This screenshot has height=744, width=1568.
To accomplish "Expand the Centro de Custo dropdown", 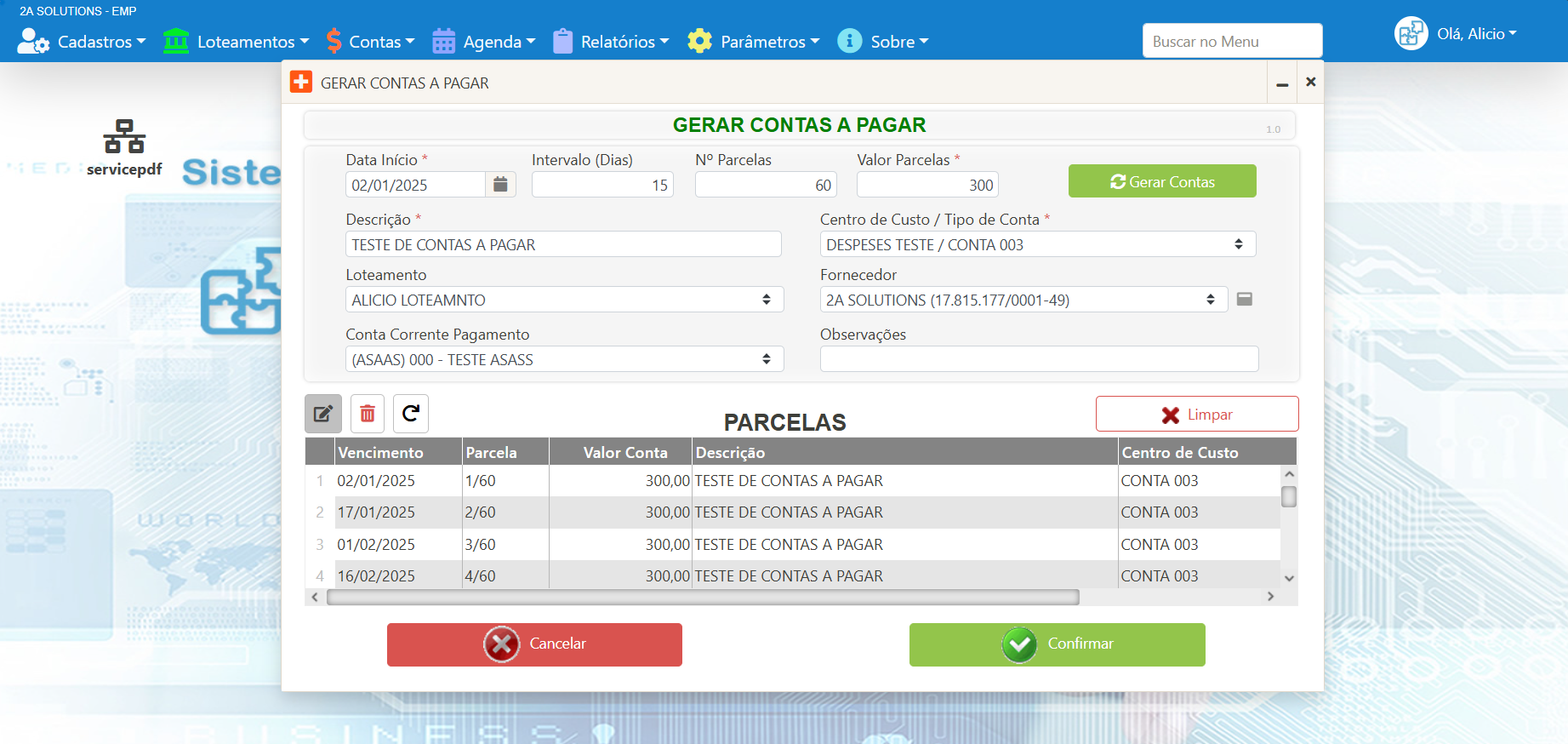I will pos(1037,244).
